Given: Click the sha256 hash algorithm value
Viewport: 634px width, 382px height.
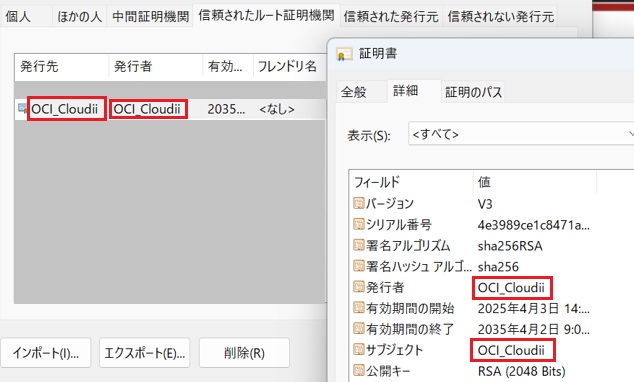Looking at the screenshot, I should (498, 266).
